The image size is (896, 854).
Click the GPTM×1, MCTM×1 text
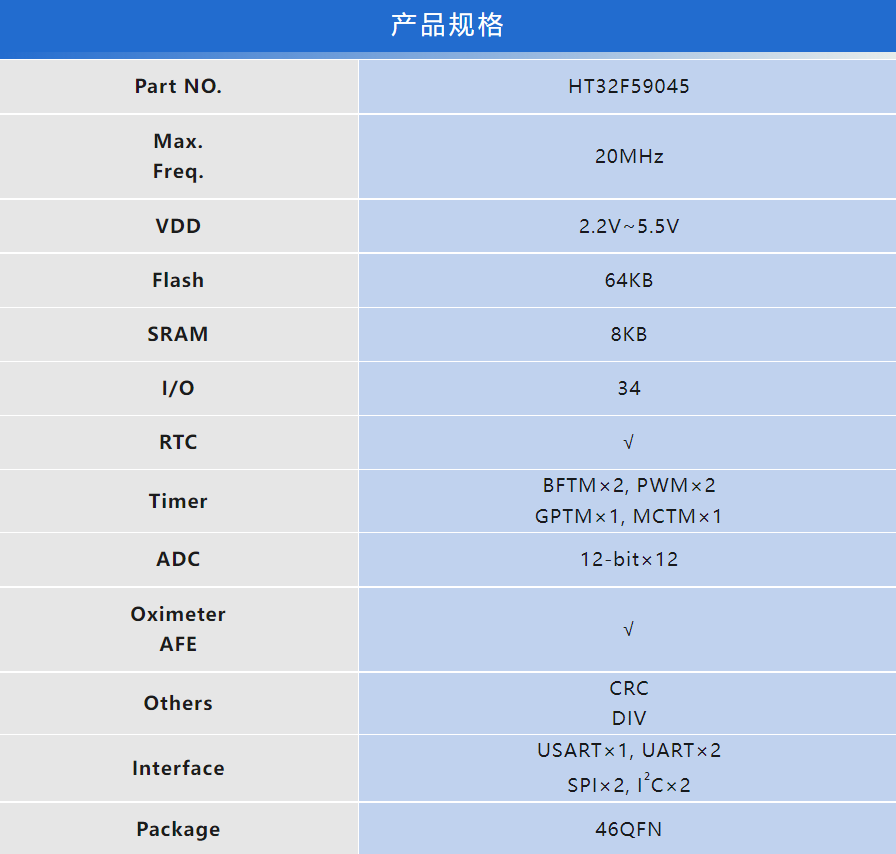pos(628,517)
